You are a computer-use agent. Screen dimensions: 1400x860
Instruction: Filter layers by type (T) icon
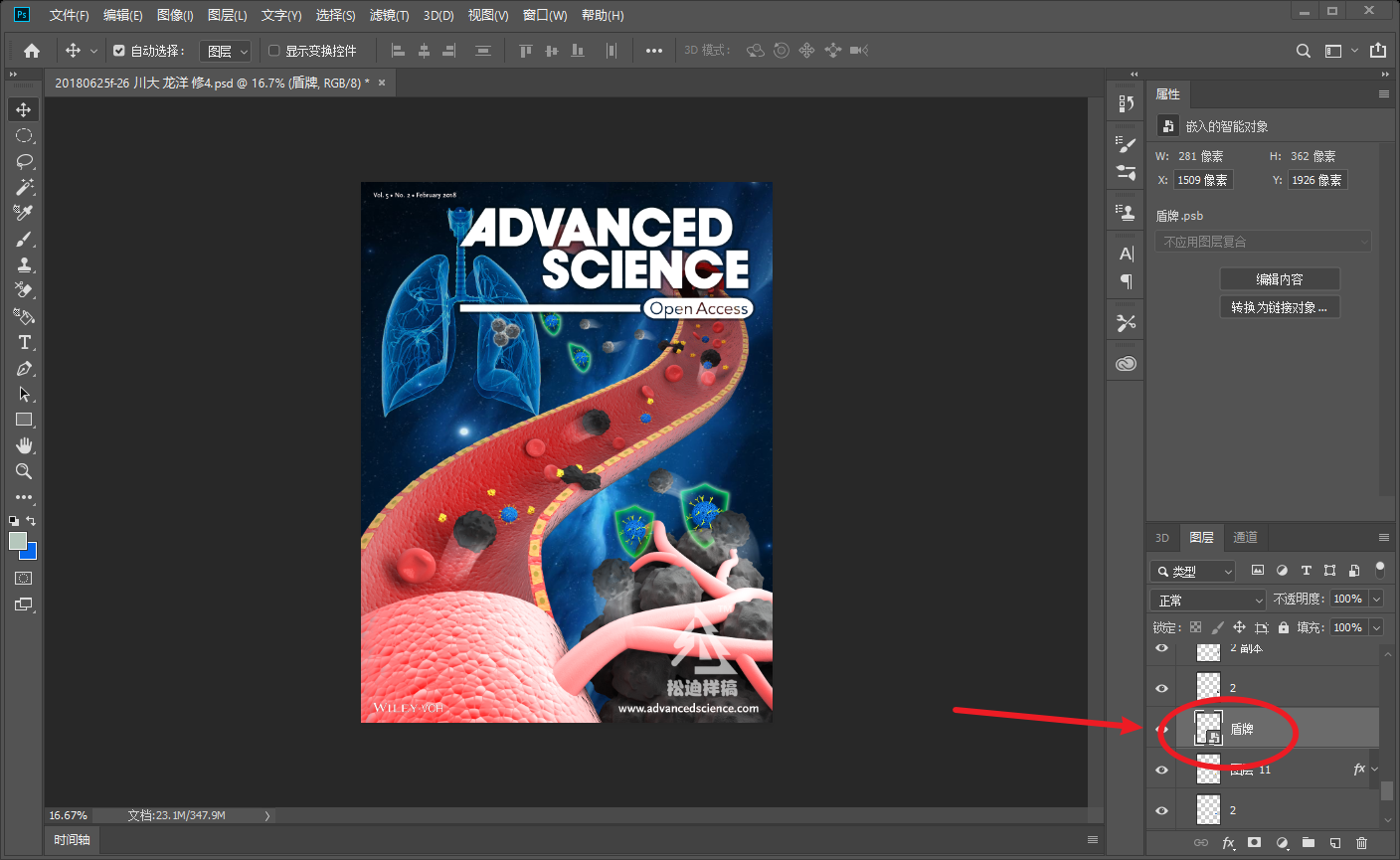pos(1306,571)
